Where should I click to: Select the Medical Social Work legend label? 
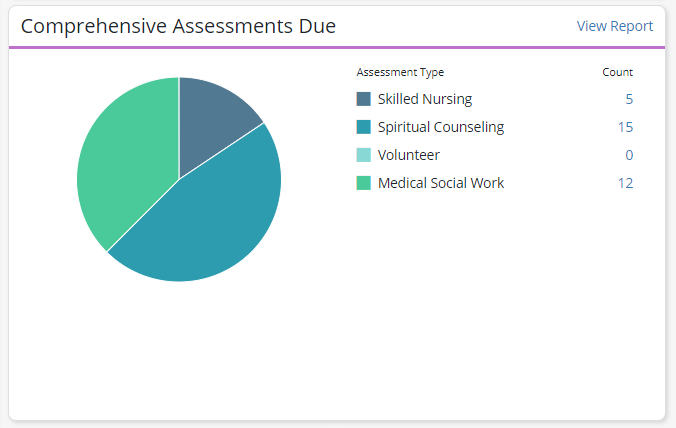click(441, 183)
